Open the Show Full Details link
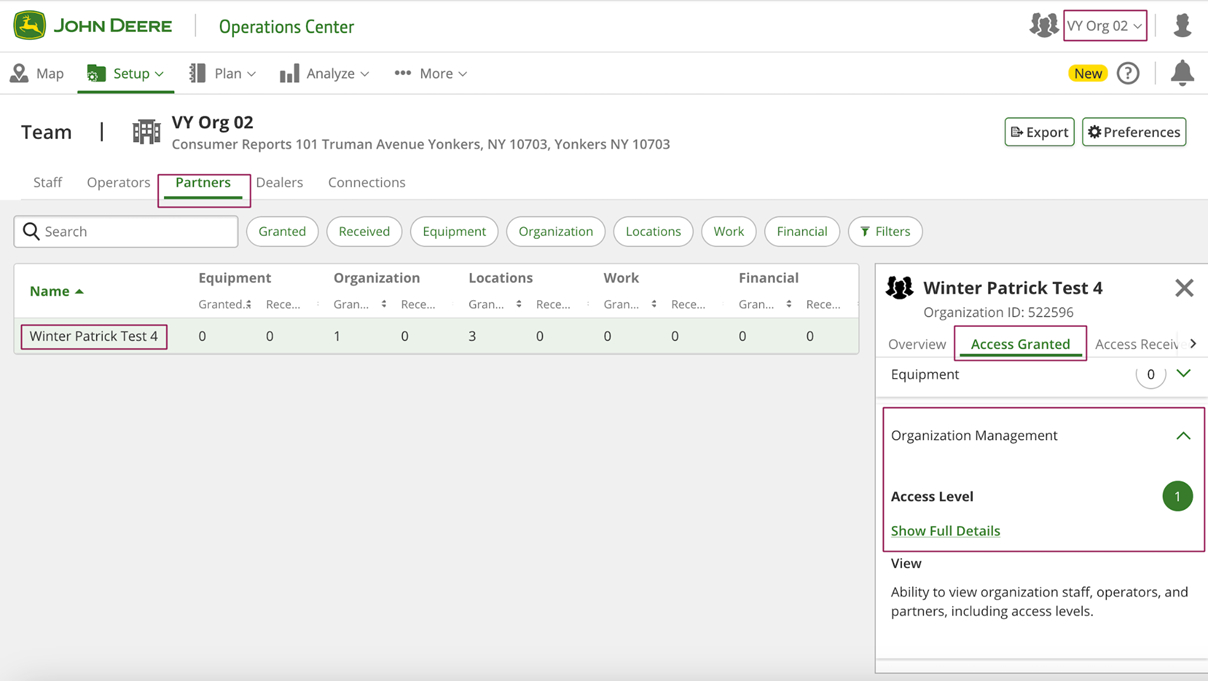The width and height of the screenshot is (1208, 681). [945, 531]
